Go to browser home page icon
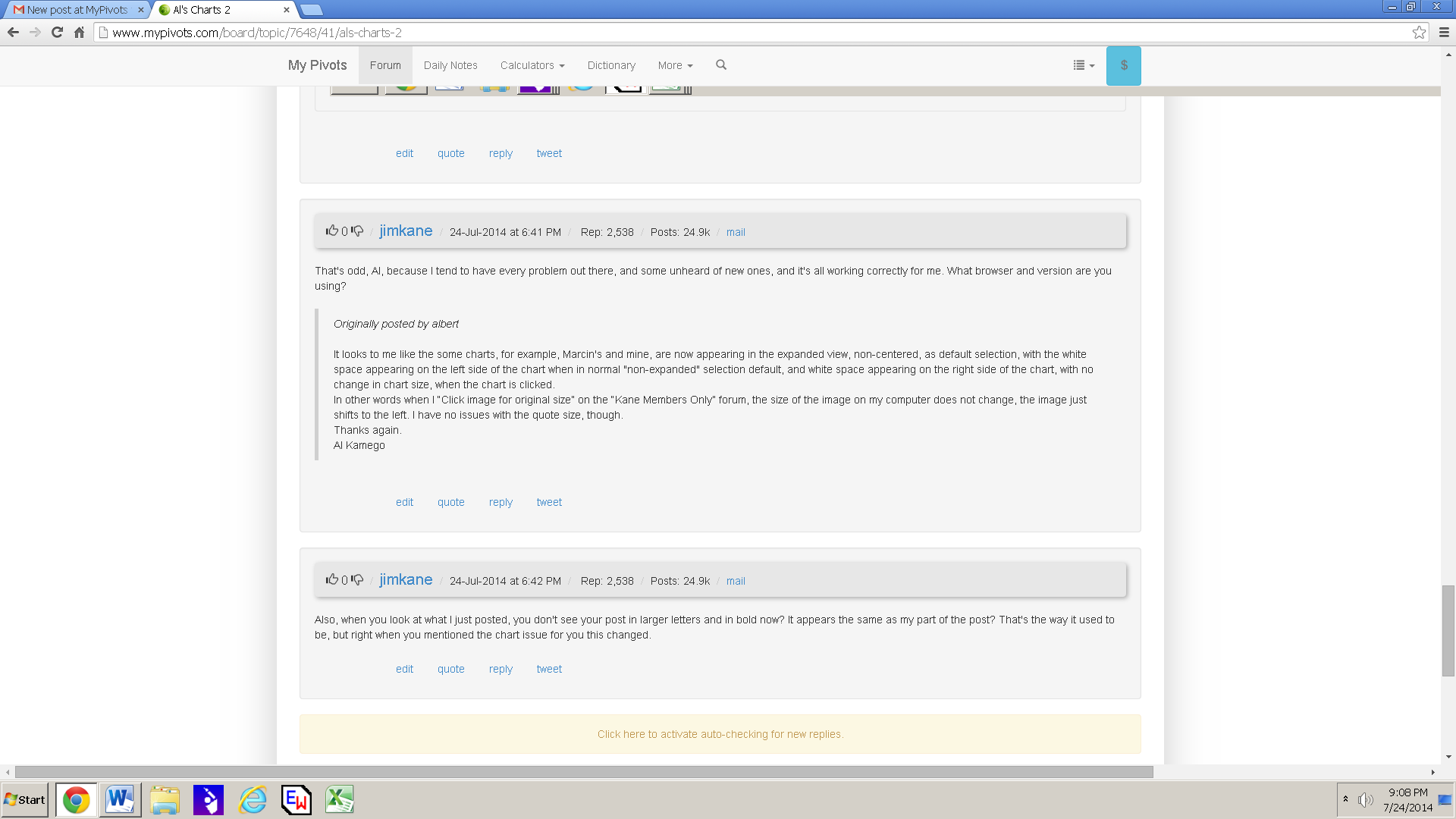Viewport: 1456px width, 819px height. pyautogui.click(x=79, y=33)
